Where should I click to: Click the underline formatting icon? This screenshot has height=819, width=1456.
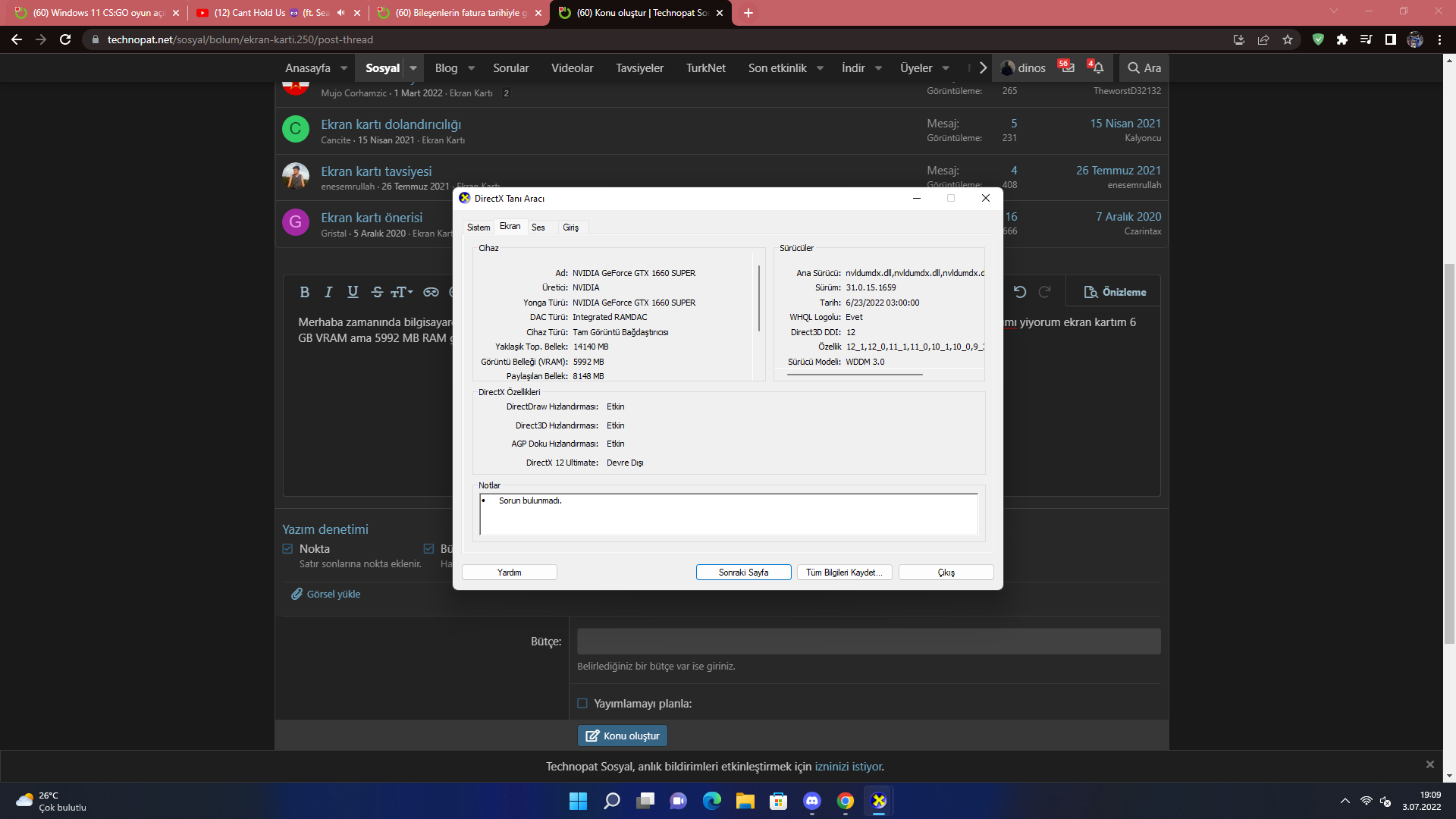[353, 292]
